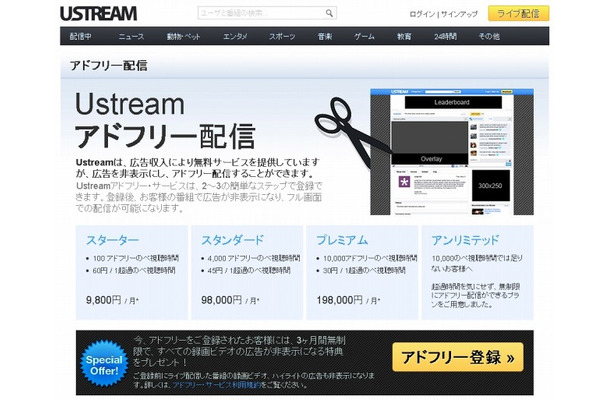610x400 pixels.
Task: Click the ad layout preview thumbnail
Action: coord(452,152)
